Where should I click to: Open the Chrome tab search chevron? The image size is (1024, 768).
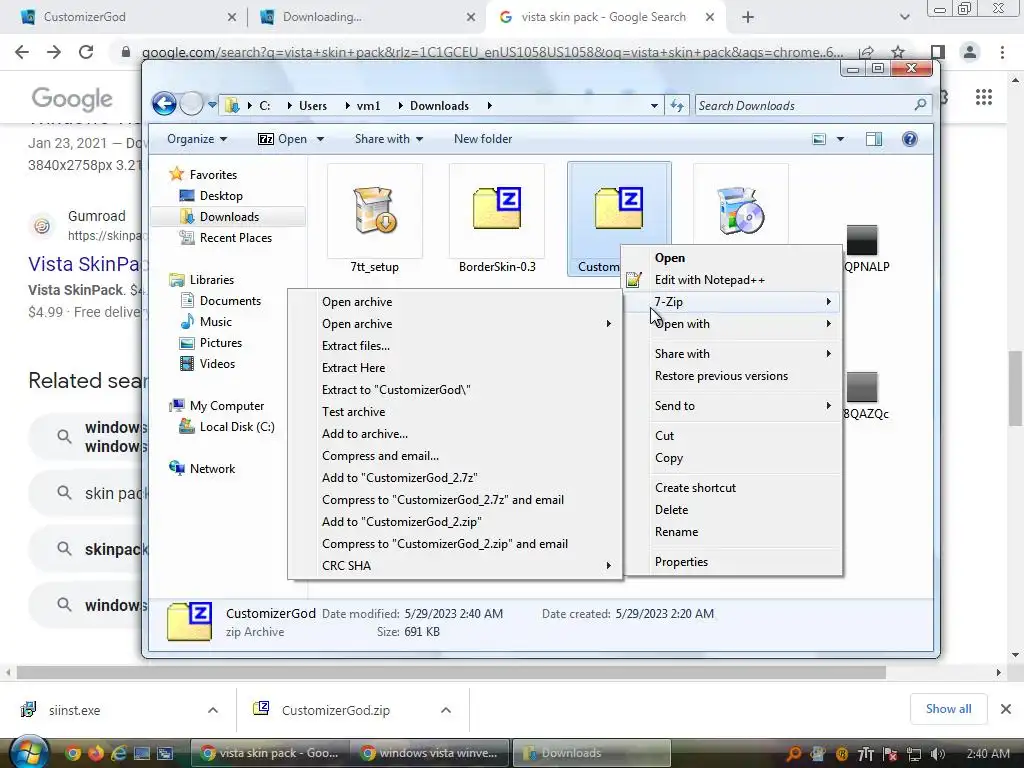[904, 17]
